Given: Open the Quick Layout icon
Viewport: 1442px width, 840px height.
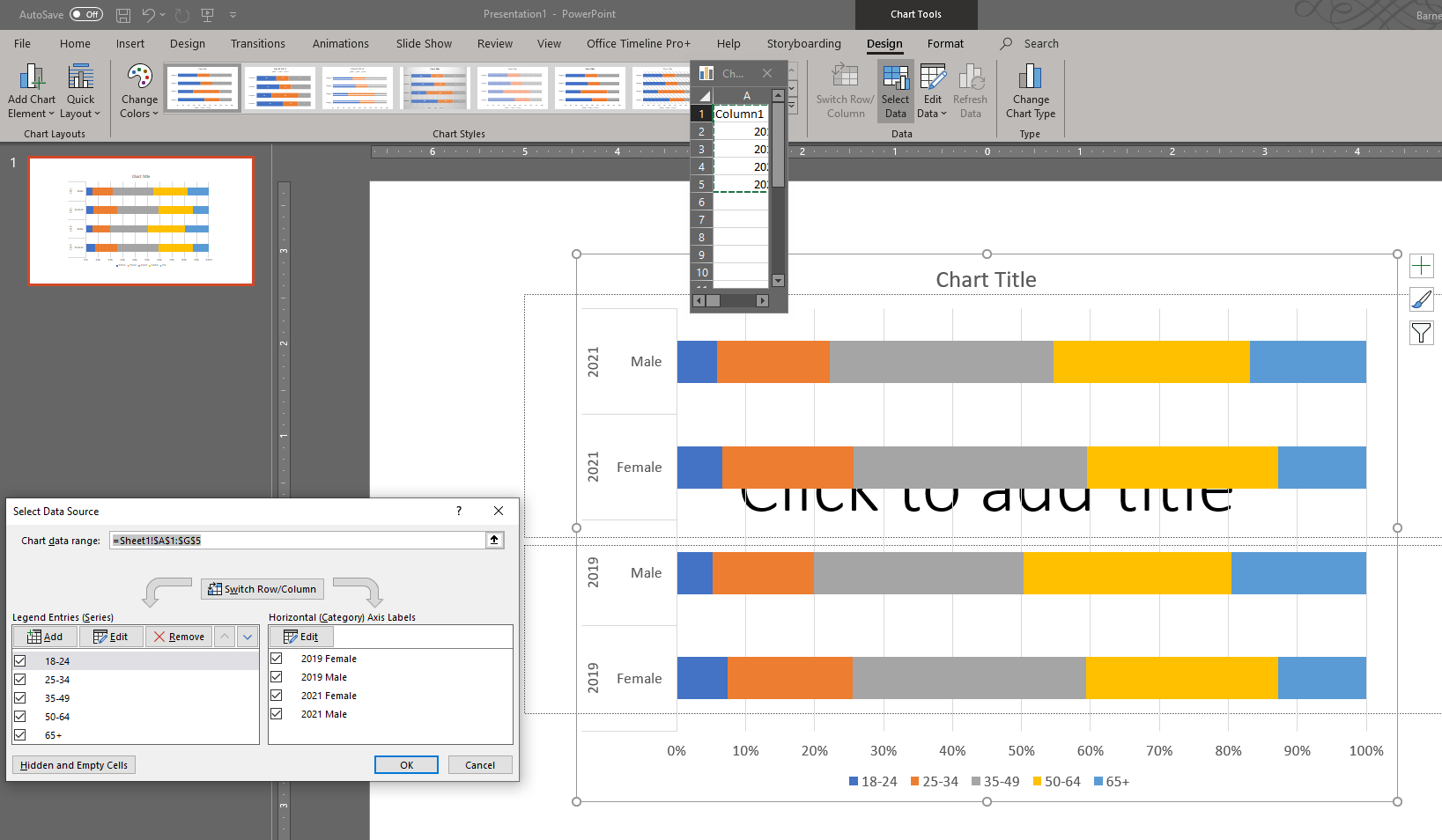Looking at the screenshot, I should tap(80, 77).
